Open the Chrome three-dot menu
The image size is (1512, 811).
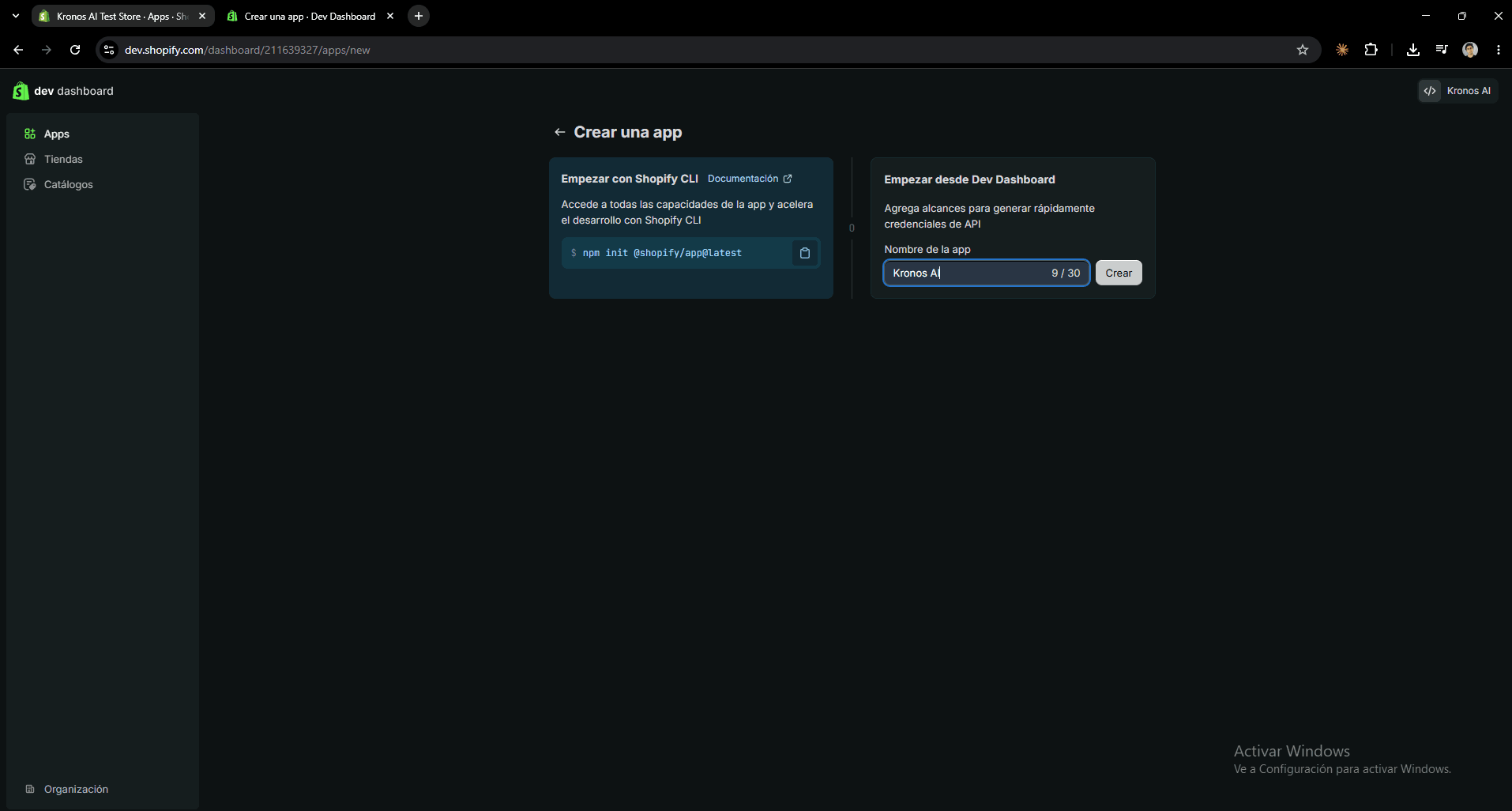pyautogui.click(x=1498, y=50)
